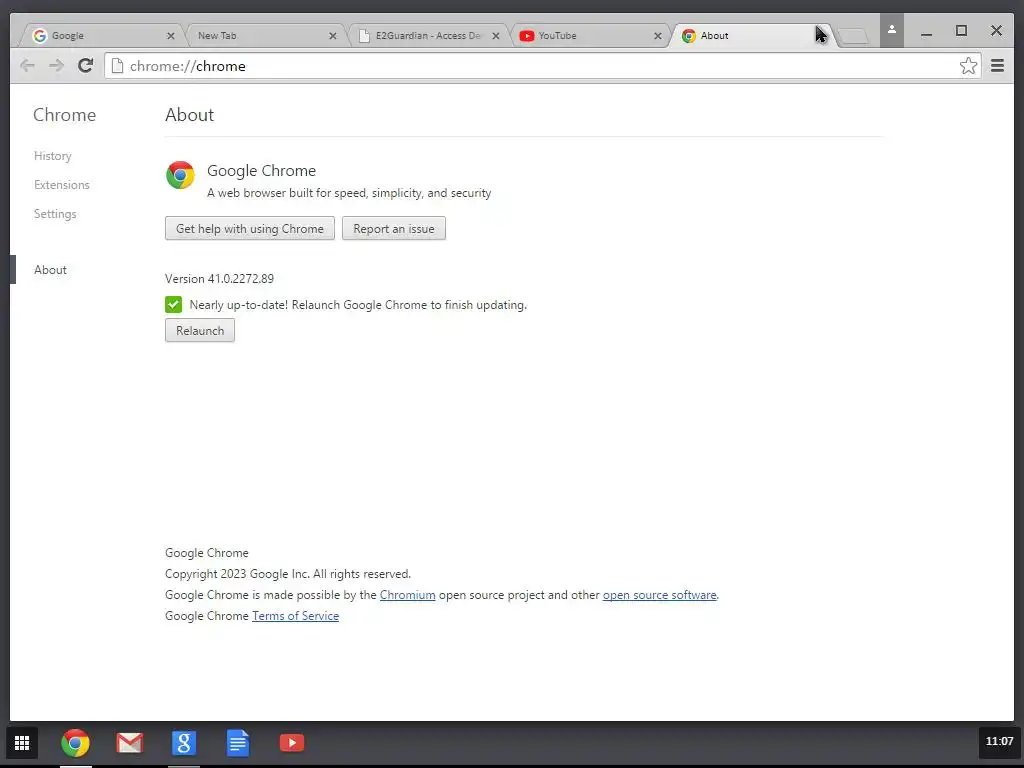Open the Chromium link
The width and height of the screenshot is (1024, 768).
pos(408,595)
